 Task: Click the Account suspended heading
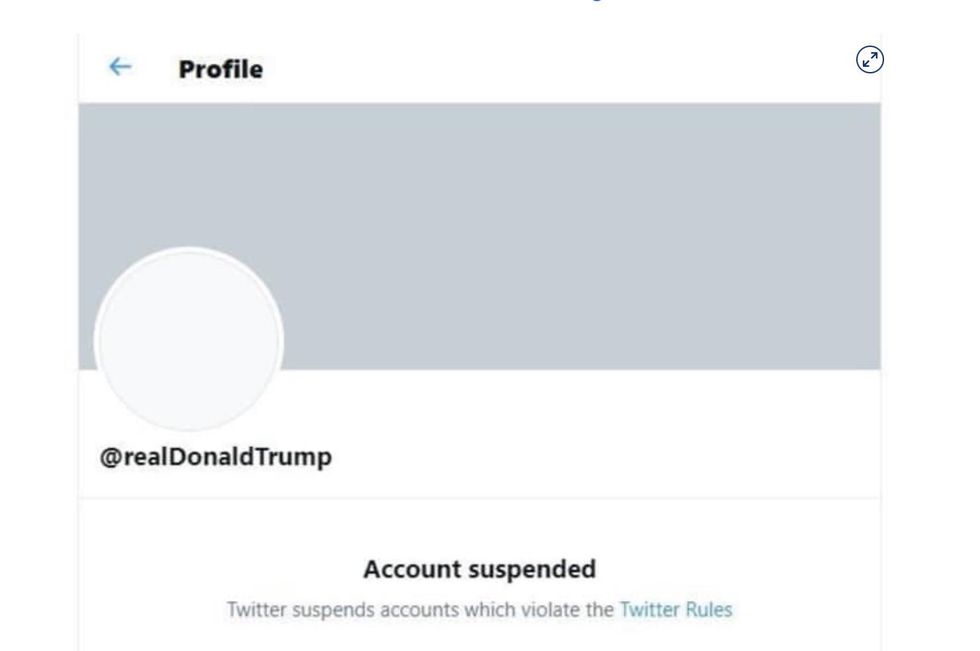pos(479,569)
